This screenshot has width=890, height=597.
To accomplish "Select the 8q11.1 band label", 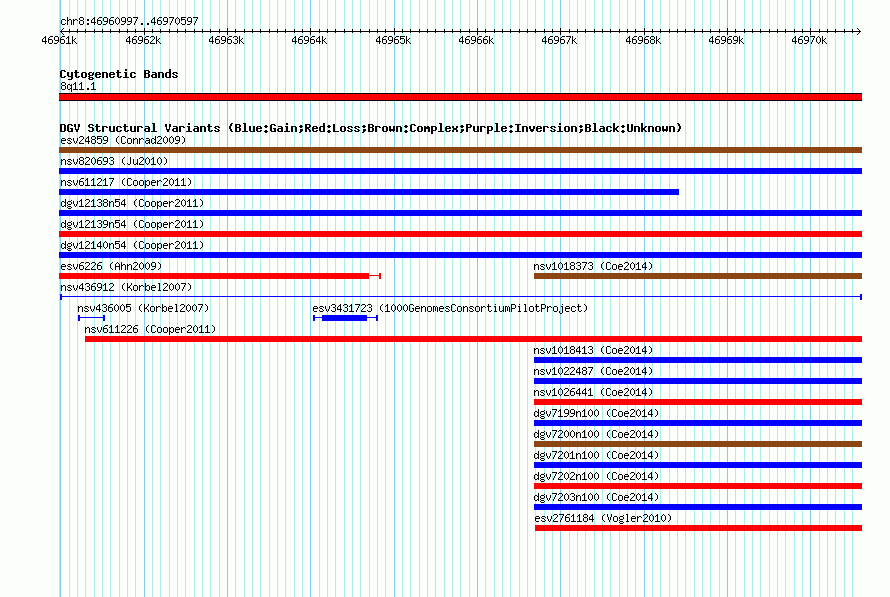I will point(78,86).
